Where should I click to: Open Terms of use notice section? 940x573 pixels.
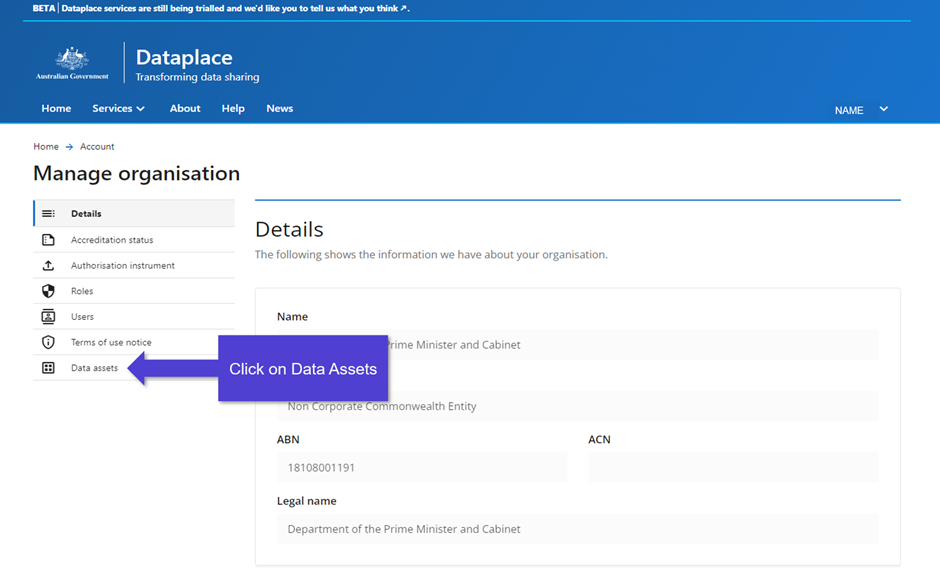pyautogui.click(x=134, y=342)
